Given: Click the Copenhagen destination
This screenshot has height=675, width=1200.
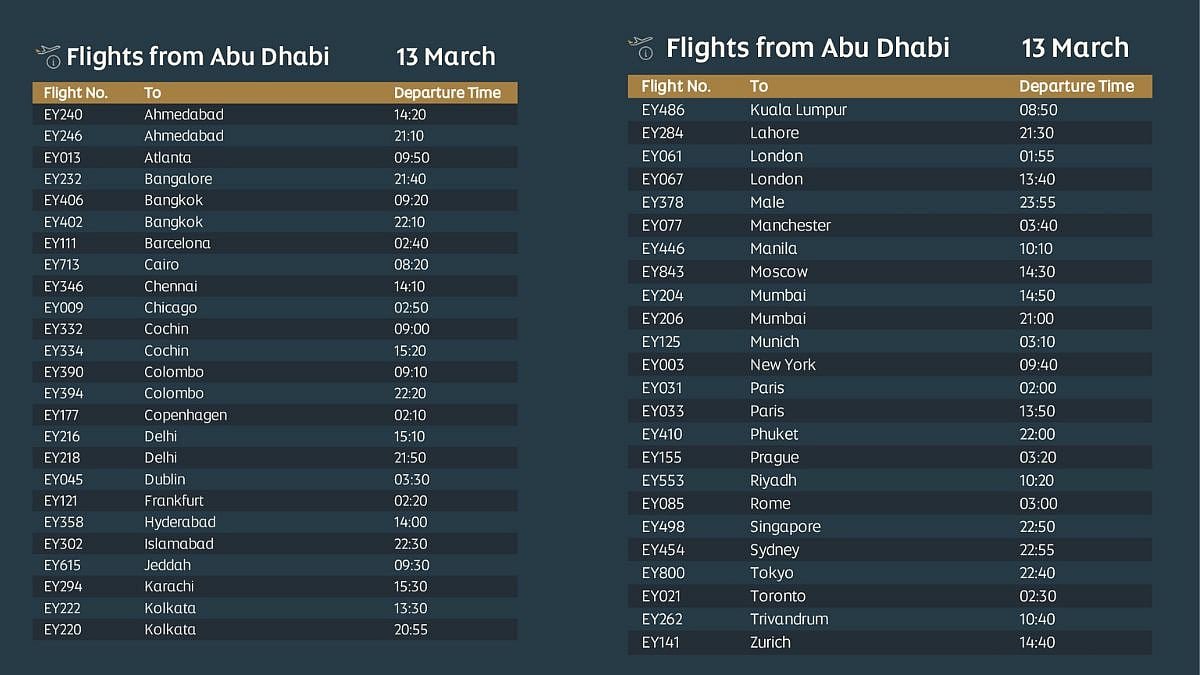Looking at the screenshot, I should (185, 415).
